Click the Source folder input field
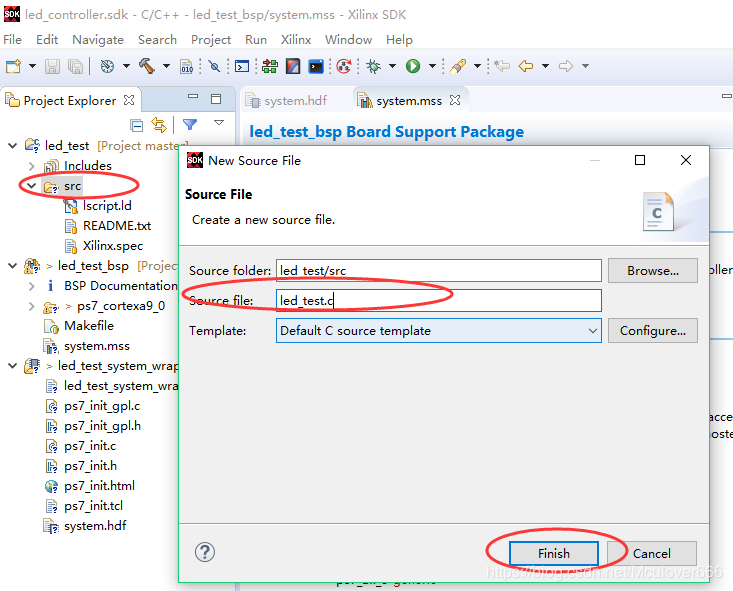 (x=438, y=271)
